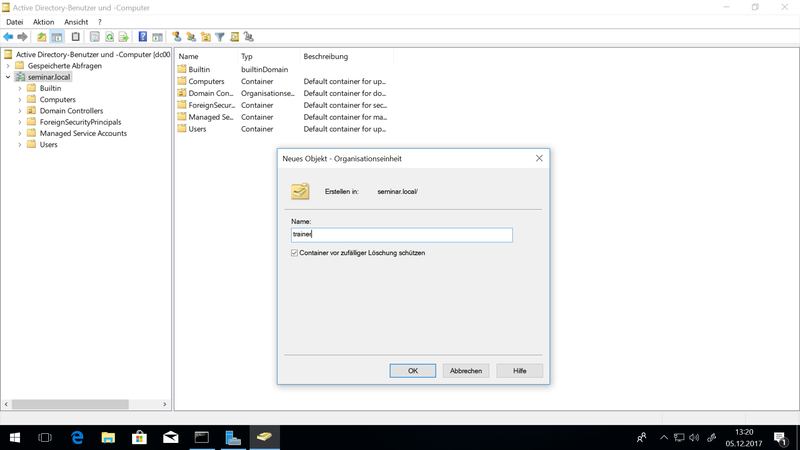This screenshot has width=800, height=450.
Task: Click the volume speaker icon in the tray
Action: coord(694,437)
